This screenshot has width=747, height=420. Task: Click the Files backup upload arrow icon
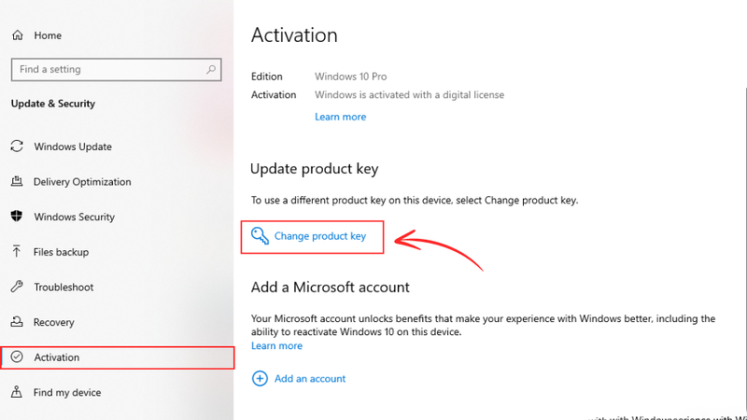[x=17, y=252]
